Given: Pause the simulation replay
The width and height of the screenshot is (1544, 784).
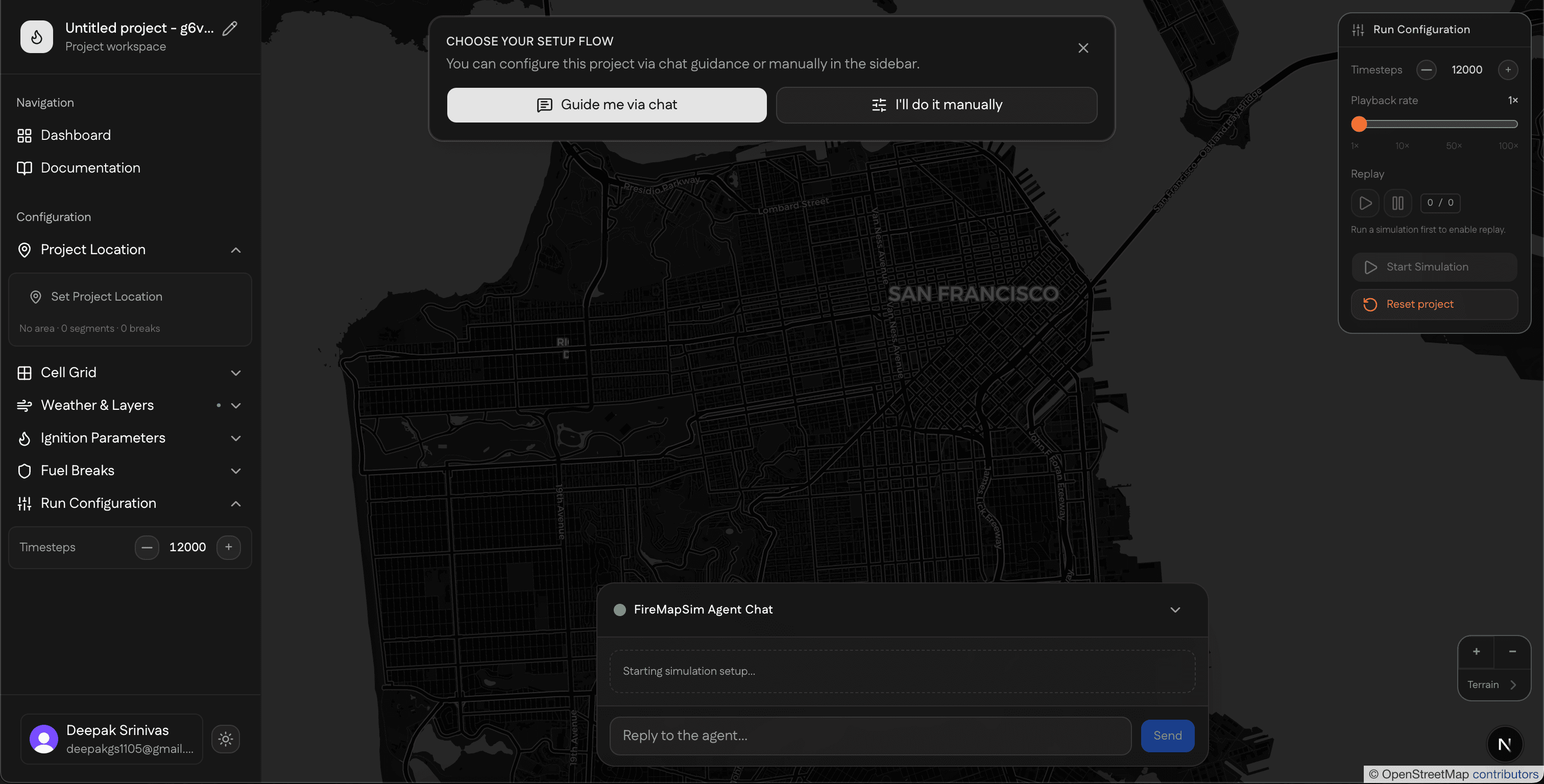Looking at the screenshot, I should pos(1397,203).
